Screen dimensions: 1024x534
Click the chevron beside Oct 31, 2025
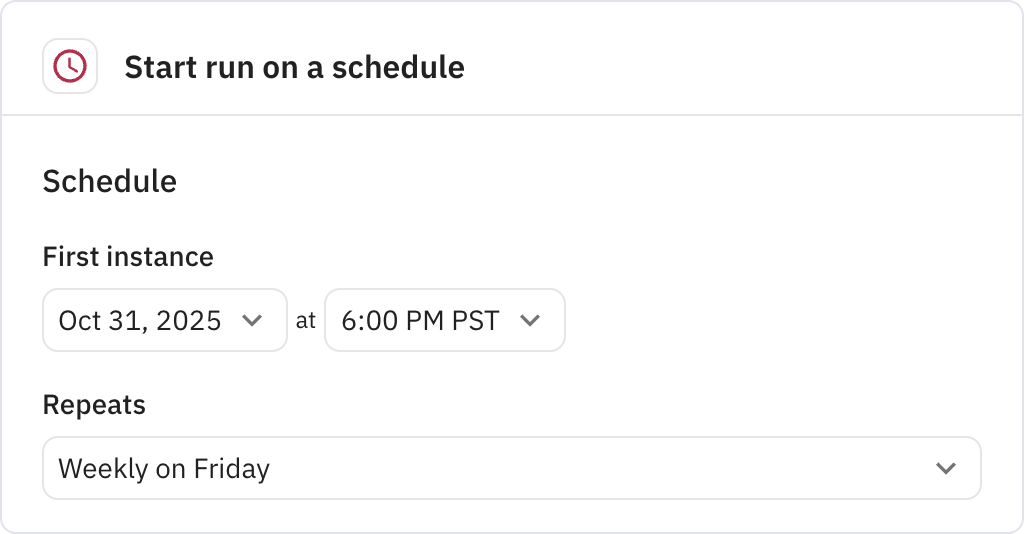(252, 321)
